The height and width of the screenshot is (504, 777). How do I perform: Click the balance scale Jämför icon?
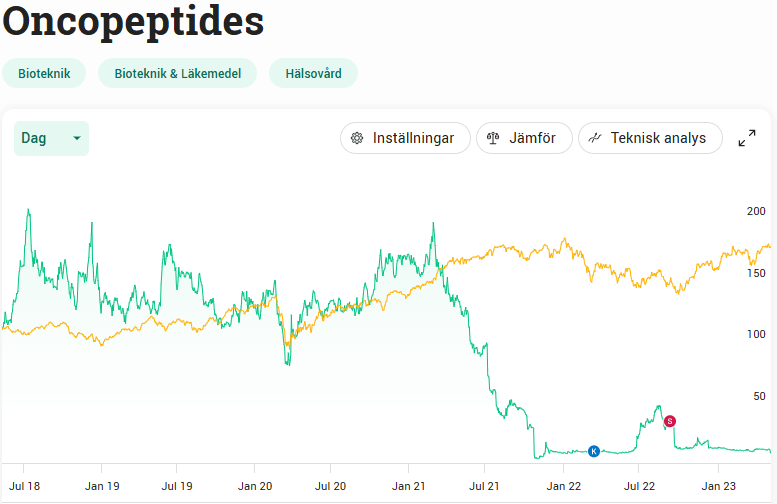pos(493,138)
